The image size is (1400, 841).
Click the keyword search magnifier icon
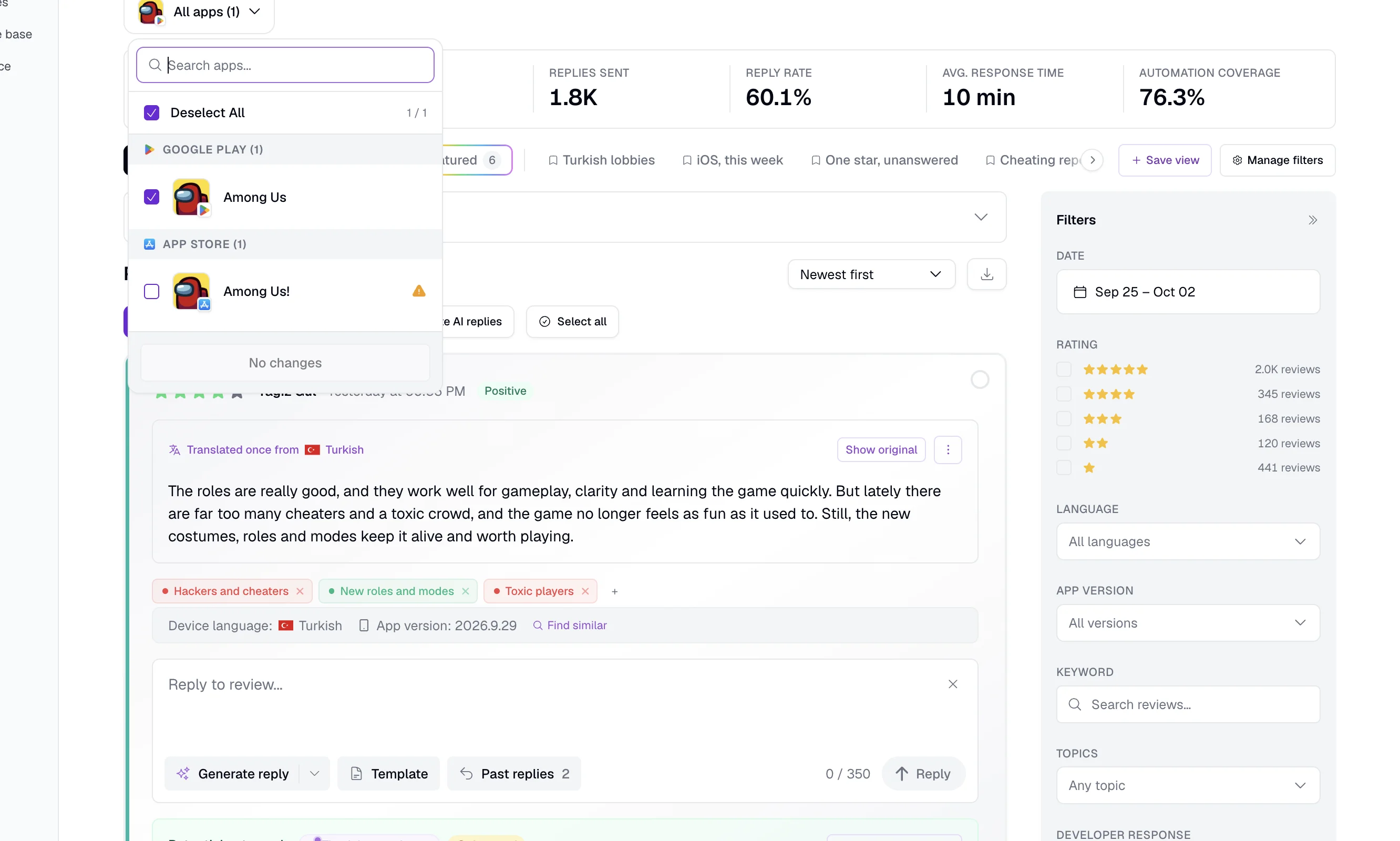point(1074,704)
